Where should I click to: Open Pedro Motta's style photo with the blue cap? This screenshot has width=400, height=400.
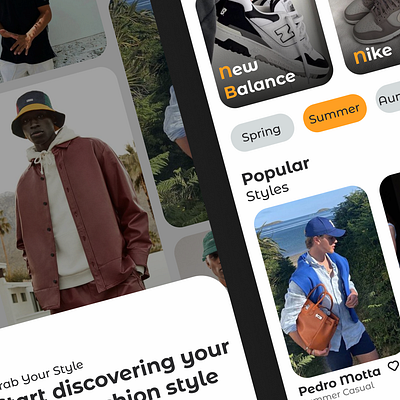pos(327,282)
